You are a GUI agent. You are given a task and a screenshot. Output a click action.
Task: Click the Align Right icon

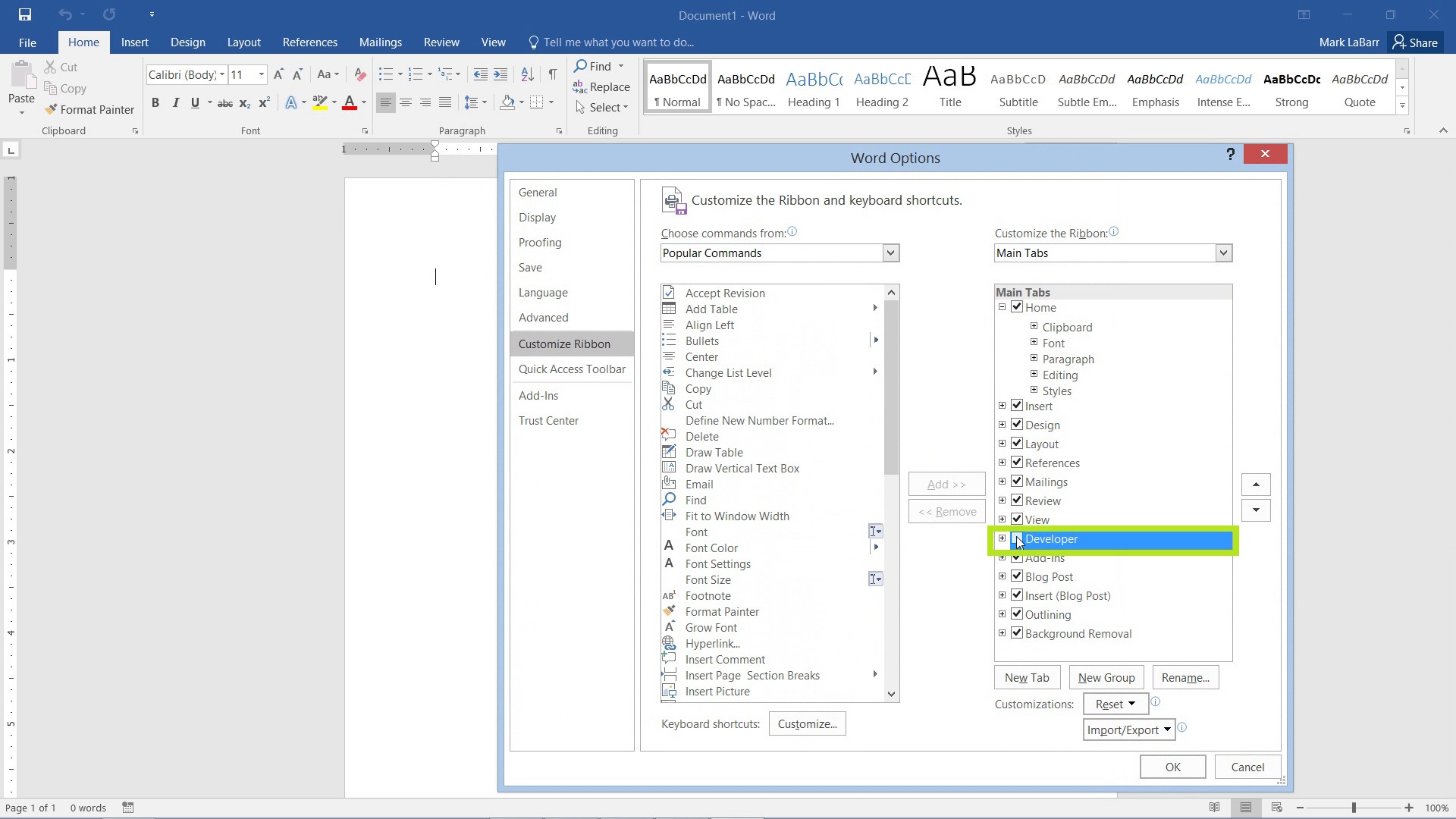[x=425, y=102]
